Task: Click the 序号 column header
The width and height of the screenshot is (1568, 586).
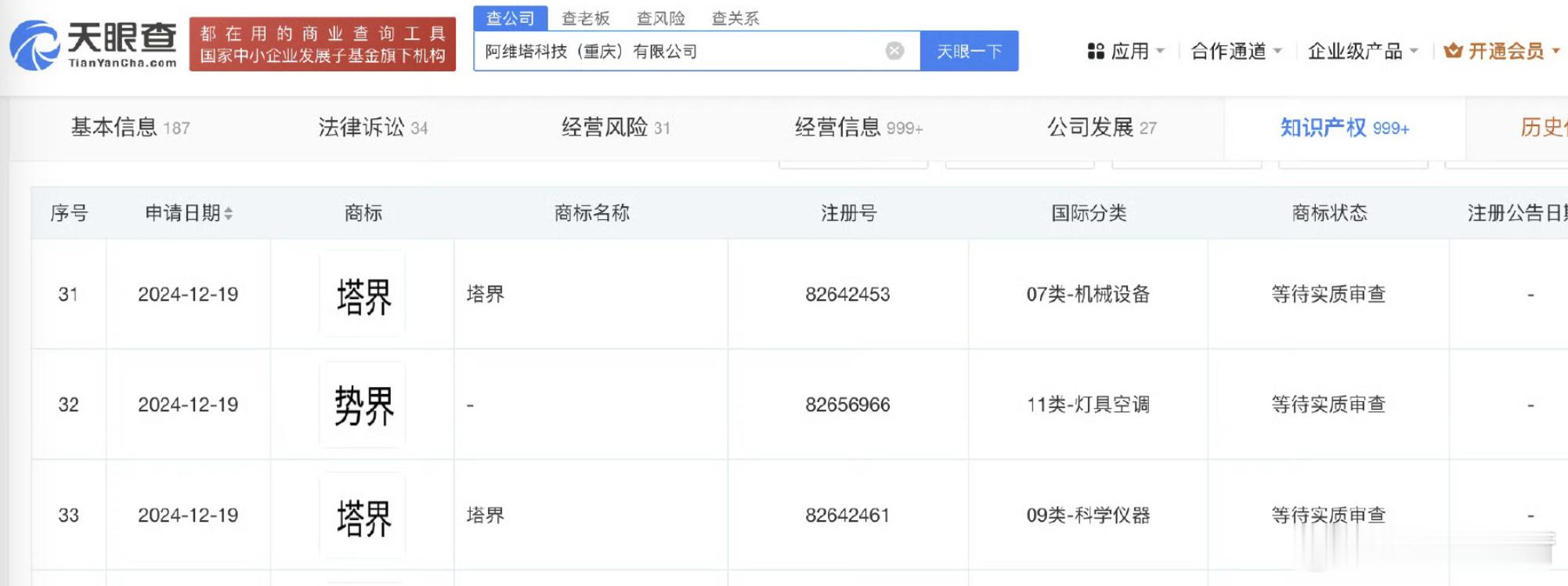Action: [x=69, y=213]
